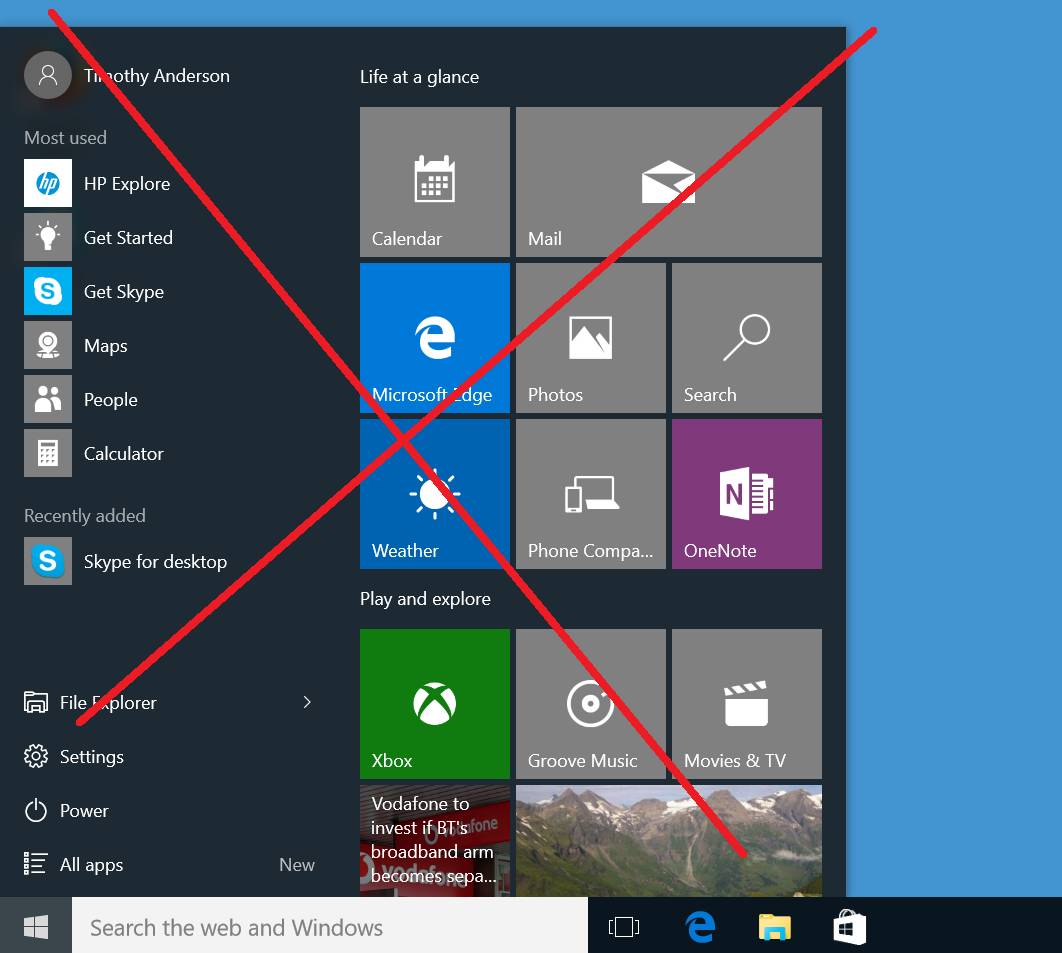The width and height of the screenshot is (1062, 953).
Task: Launch Edge from the taskbar
Action: [x=700, y=927]
